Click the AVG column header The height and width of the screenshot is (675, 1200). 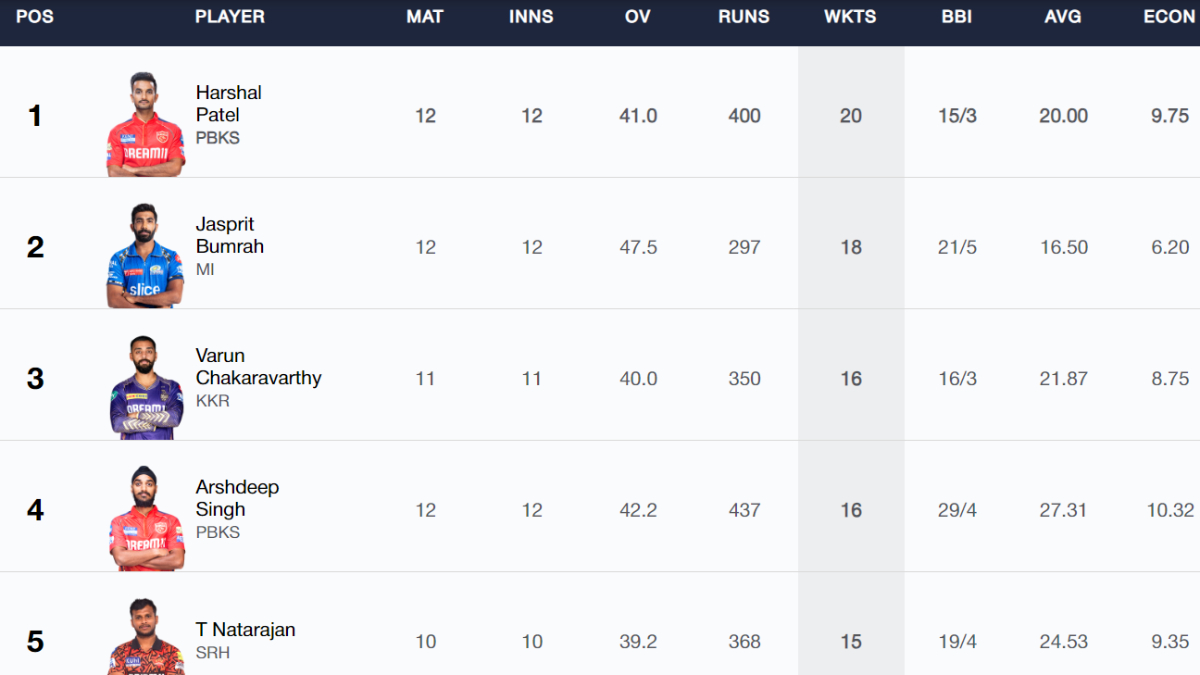coord(1063,17)
